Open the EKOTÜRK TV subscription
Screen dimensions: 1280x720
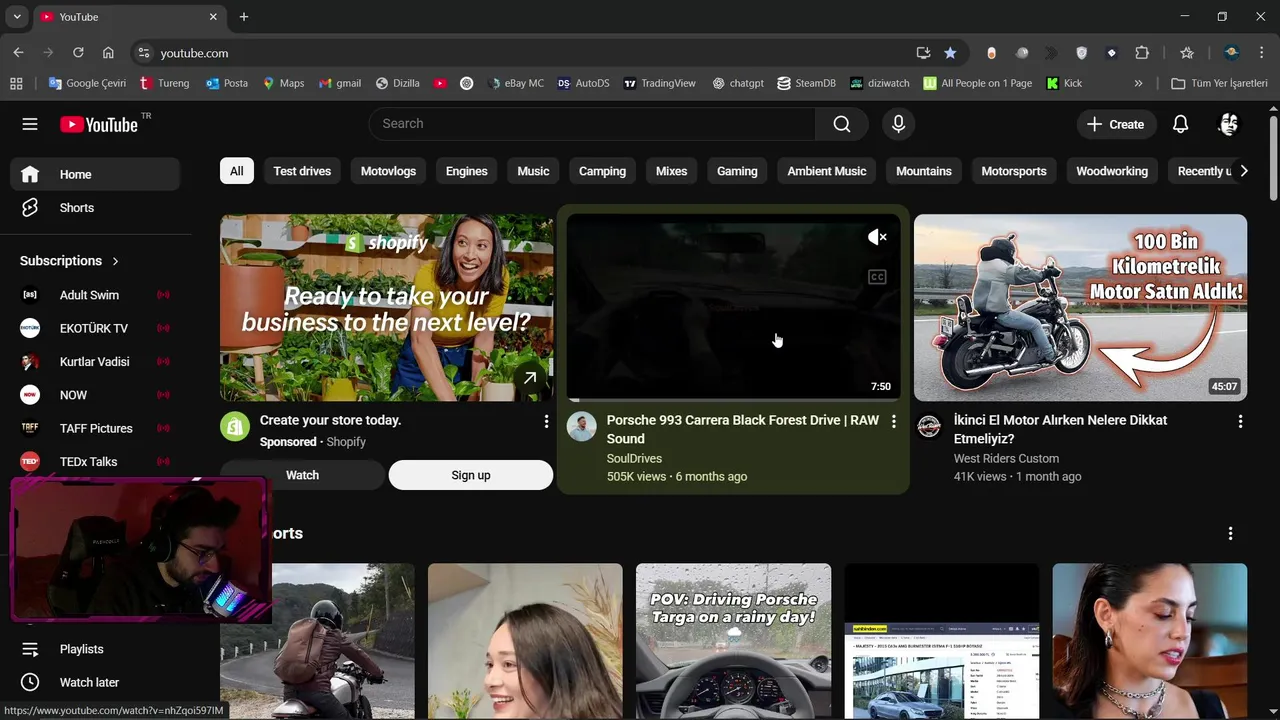[x=95, y=328]
